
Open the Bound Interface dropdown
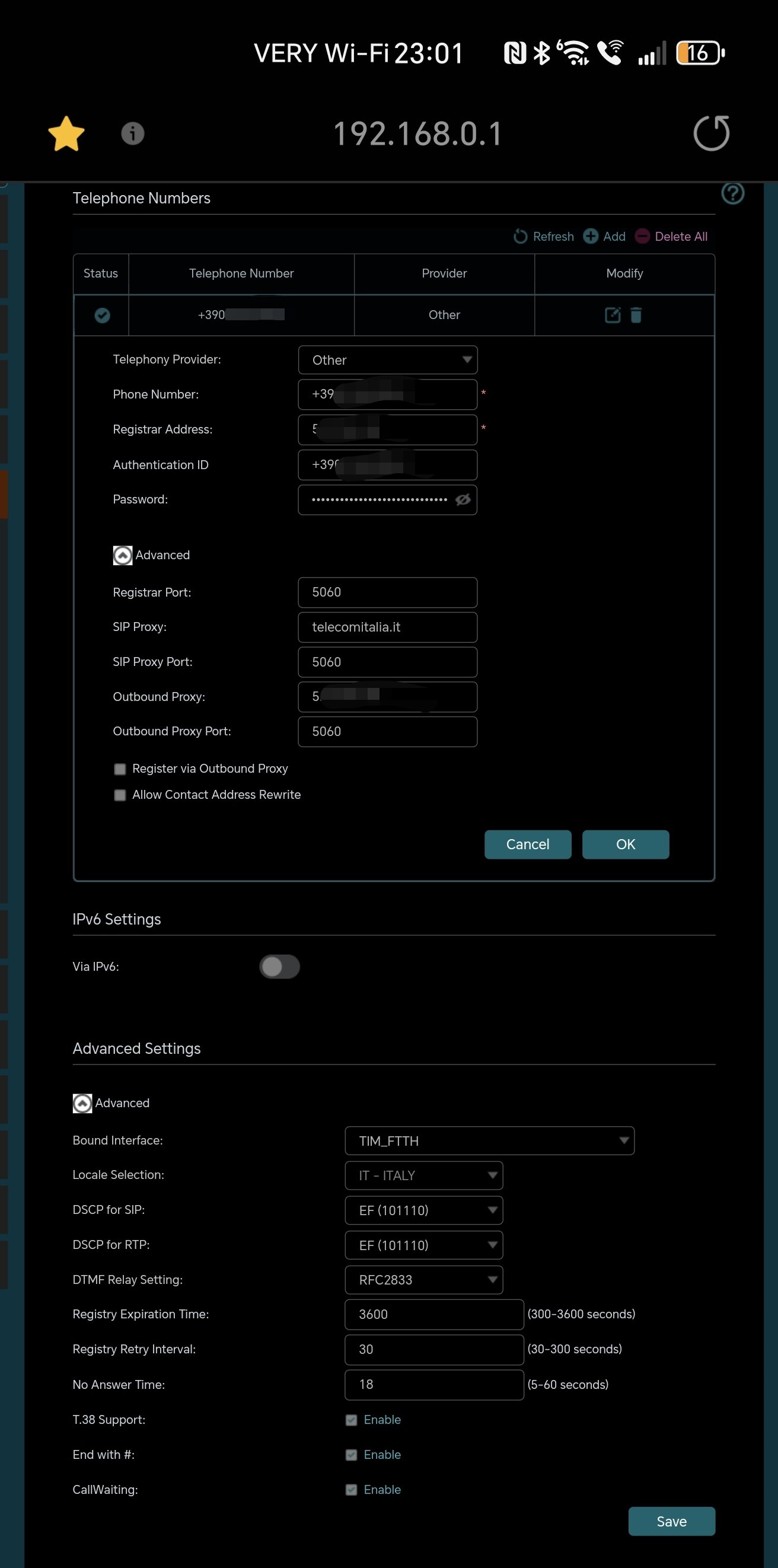[489, 1140]
